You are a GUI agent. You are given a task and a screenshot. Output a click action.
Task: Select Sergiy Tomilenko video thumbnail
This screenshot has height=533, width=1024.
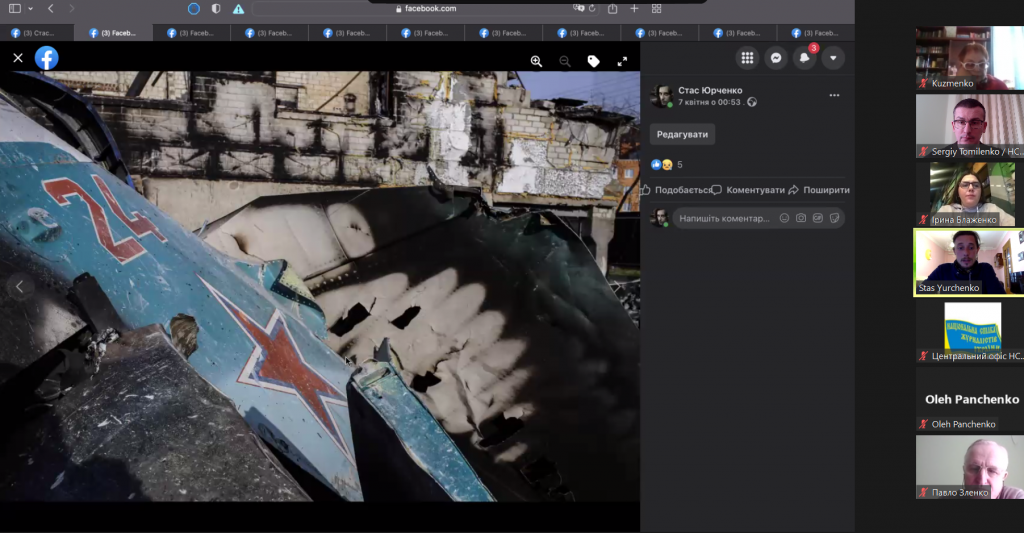tap(969, 126)
